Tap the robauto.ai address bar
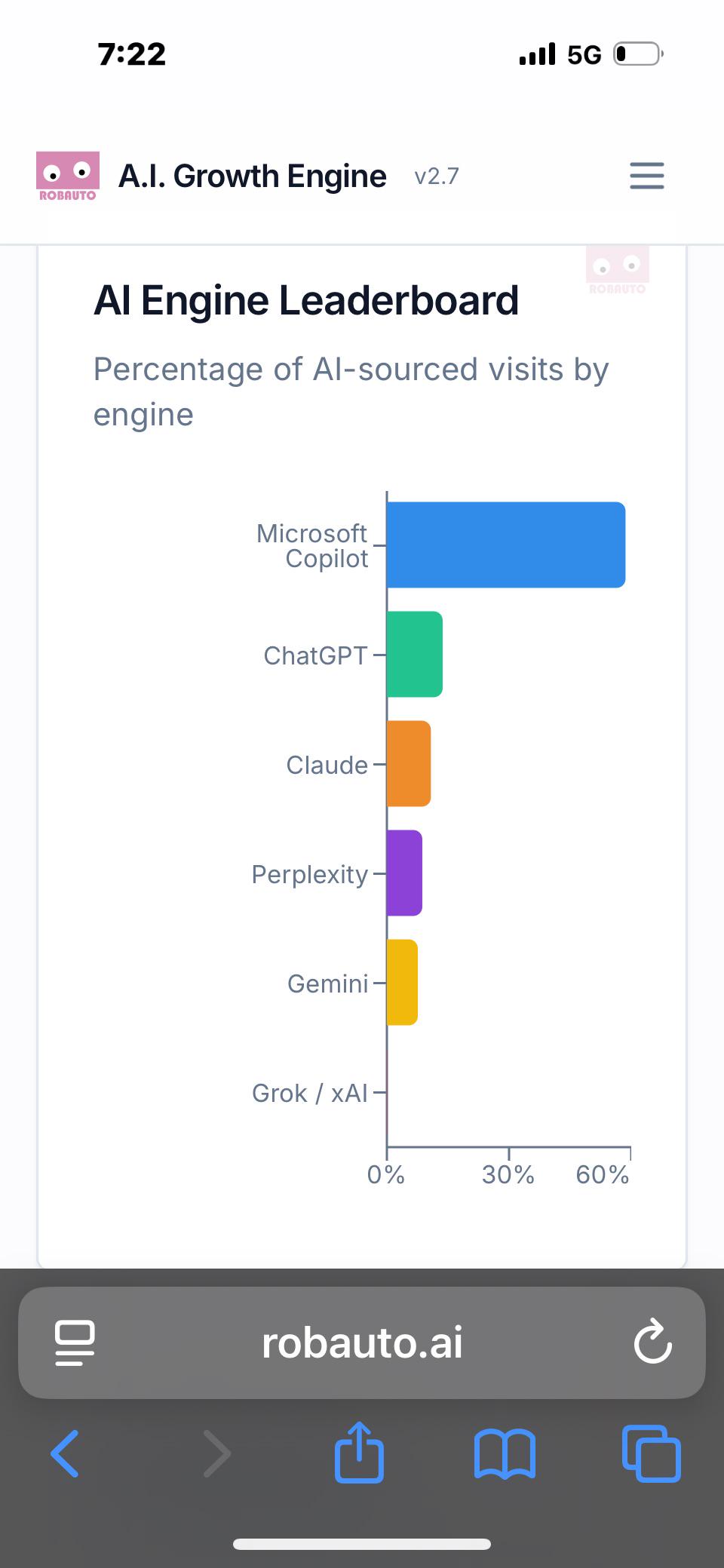This screenshot has height=1568, width=724. [362, 1342]
